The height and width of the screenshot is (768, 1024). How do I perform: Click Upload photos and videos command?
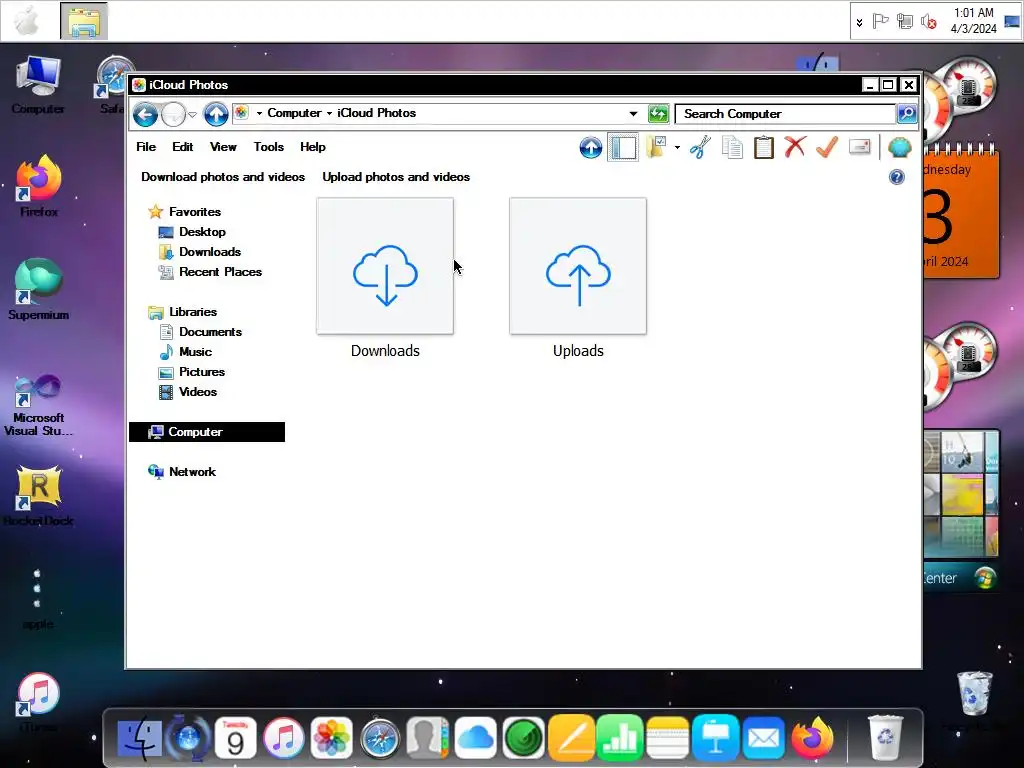[x=396, y=177]
